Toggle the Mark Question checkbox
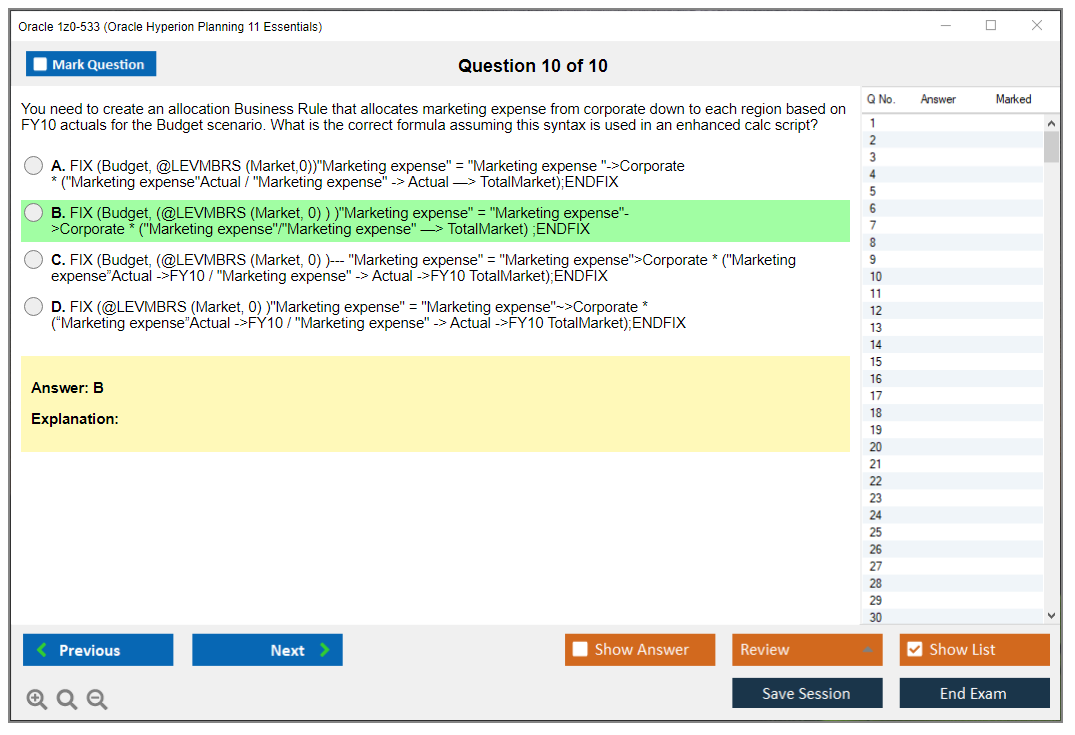The image size is (1075, 735). point(40,65)
